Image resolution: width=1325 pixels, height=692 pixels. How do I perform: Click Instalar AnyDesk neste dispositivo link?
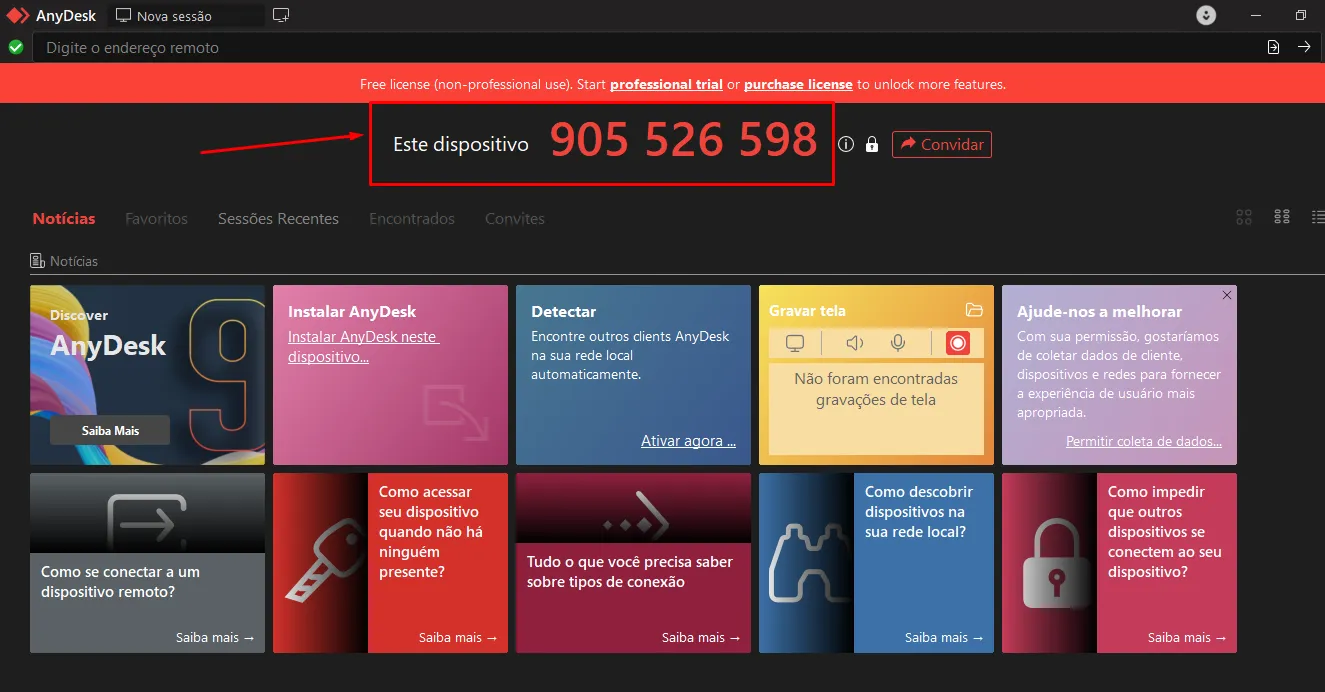tap(363, 346)
